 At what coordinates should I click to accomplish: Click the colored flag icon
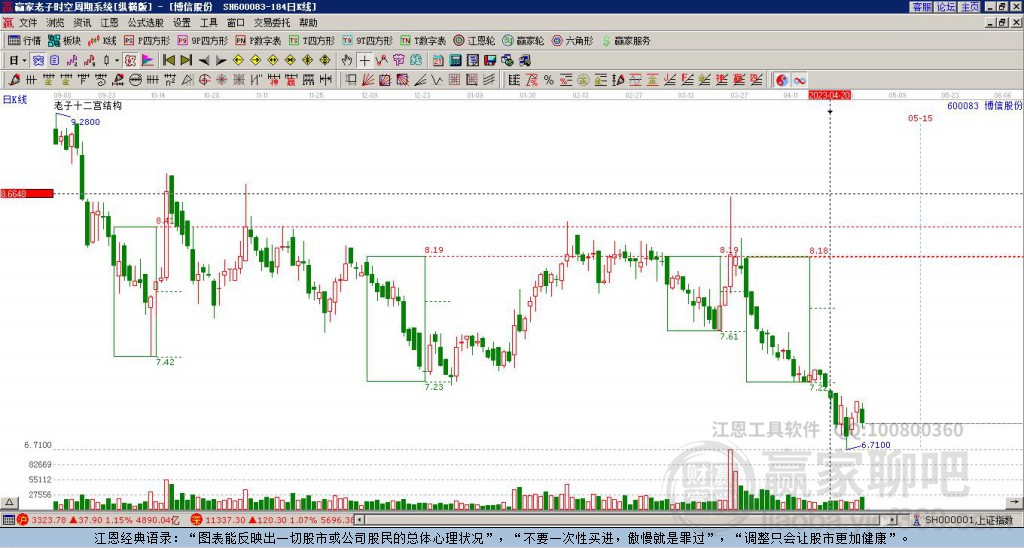pyautogui.click(x=148, y=61)
